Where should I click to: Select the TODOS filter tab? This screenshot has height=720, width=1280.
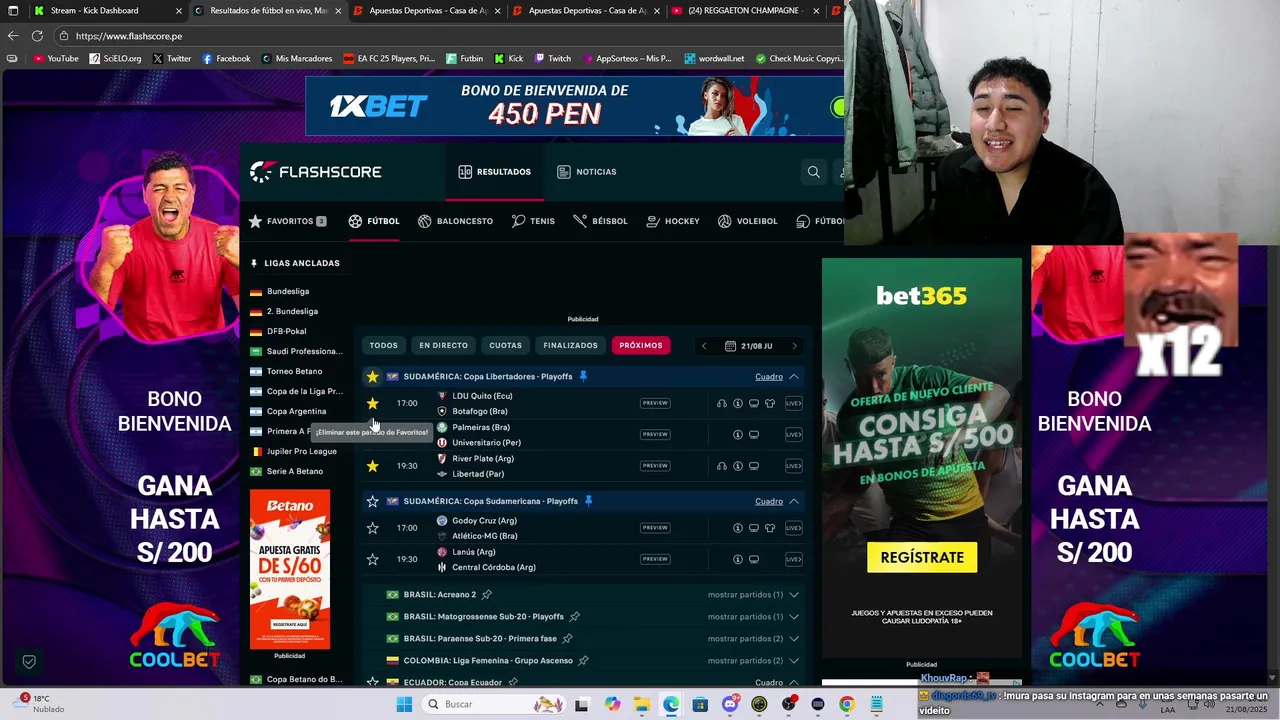[383, 346]
